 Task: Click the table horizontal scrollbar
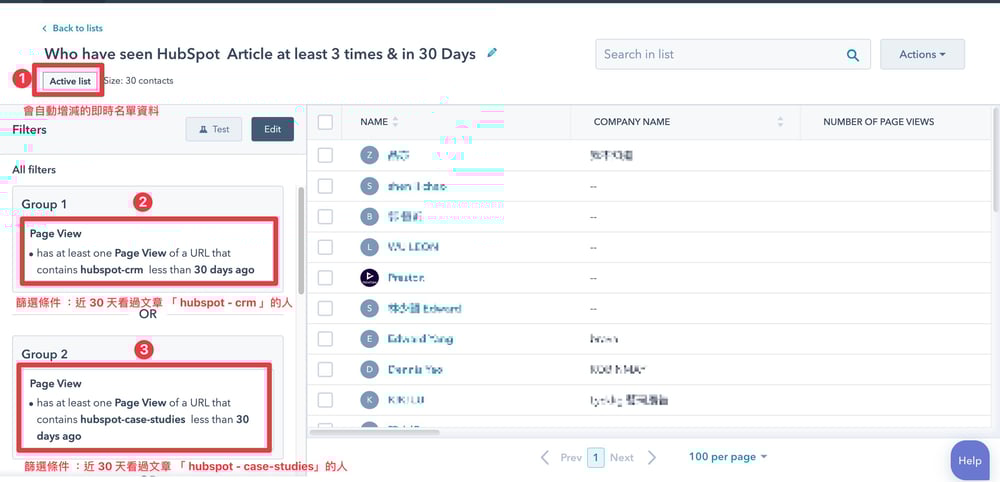coord(374,432)
